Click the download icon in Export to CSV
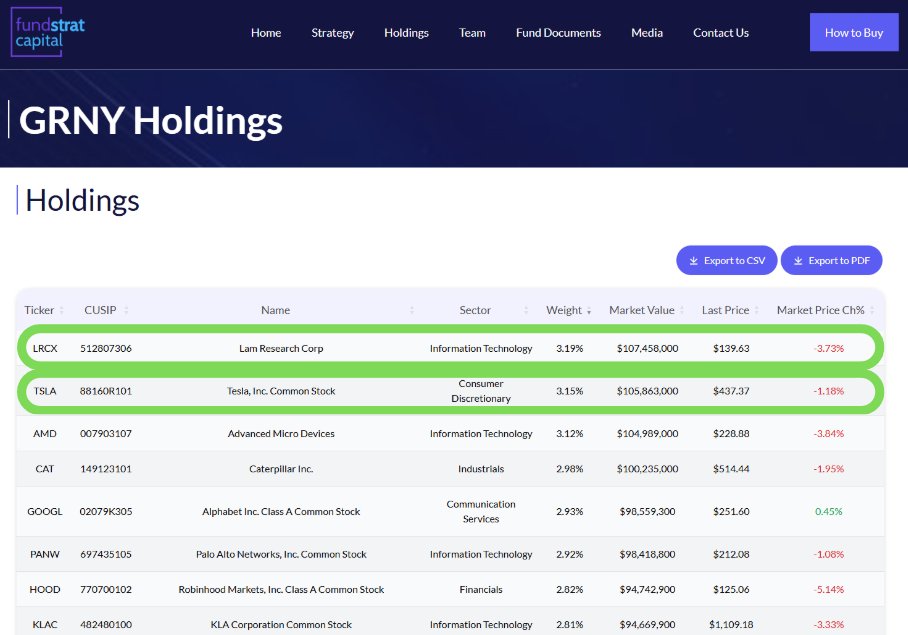 (693, 261)
